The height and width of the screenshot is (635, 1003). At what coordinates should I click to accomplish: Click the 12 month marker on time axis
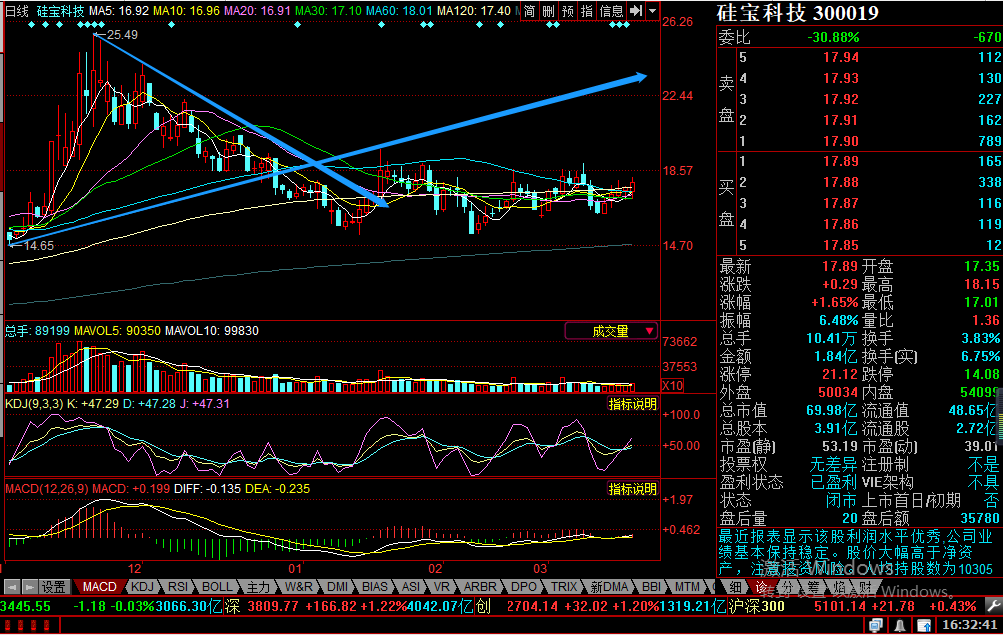pos(134,568)
